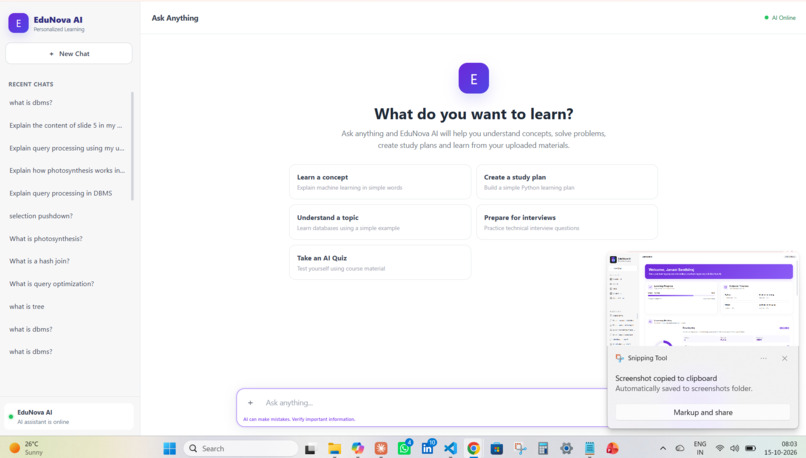Select the "Learn a concept" card
806x458 pixels.
point(380,182)
